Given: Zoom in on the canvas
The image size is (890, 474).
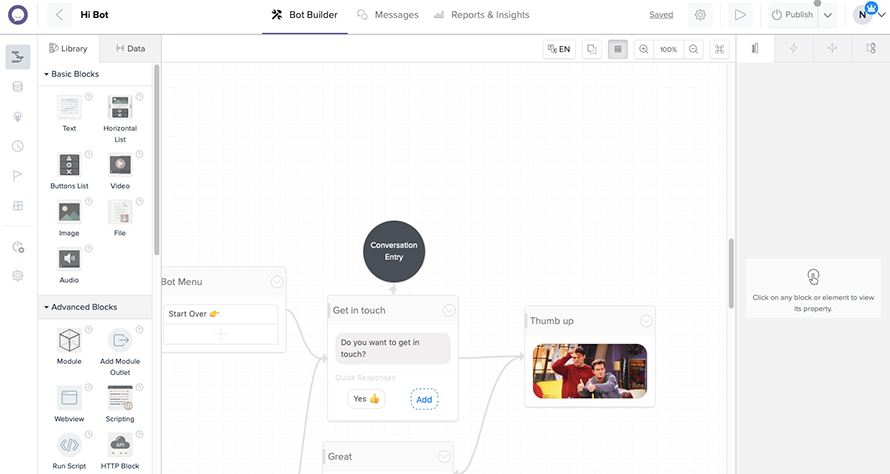Looking at the screenshot, I should tap(644, 49).
